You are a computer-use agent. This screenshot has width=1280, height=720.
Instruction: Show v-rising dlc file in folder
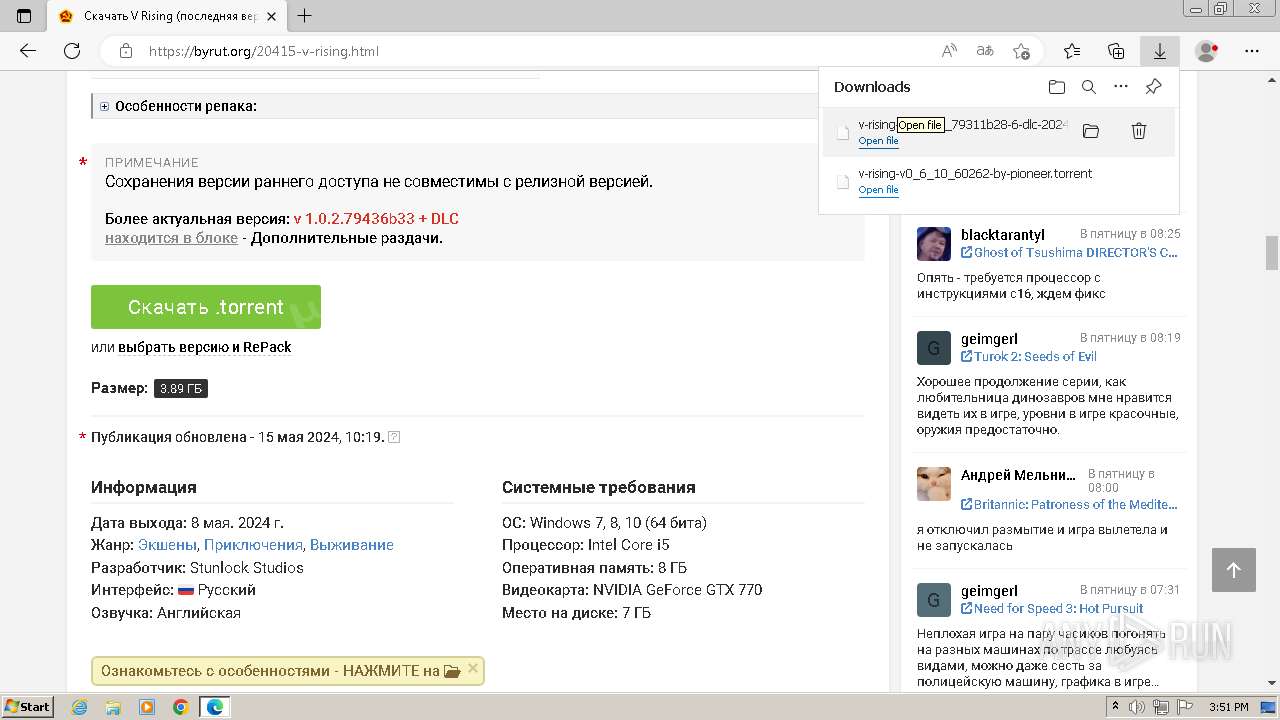click(x=1091, y=131)
